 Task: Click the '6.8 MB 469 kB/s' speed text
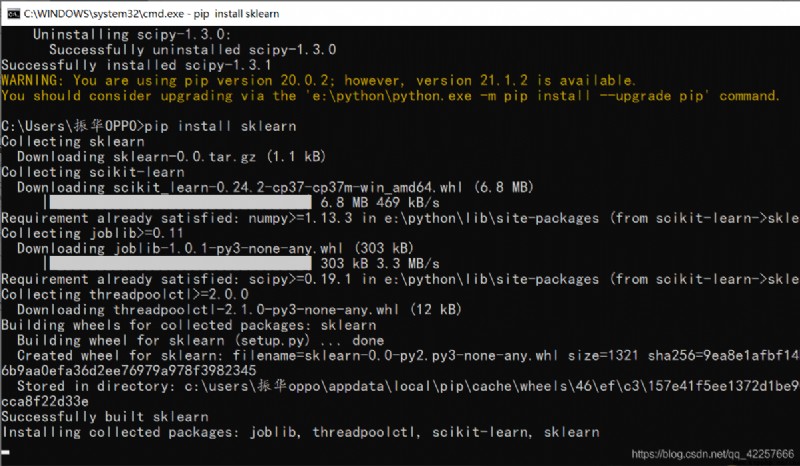(x=380, y=203)
